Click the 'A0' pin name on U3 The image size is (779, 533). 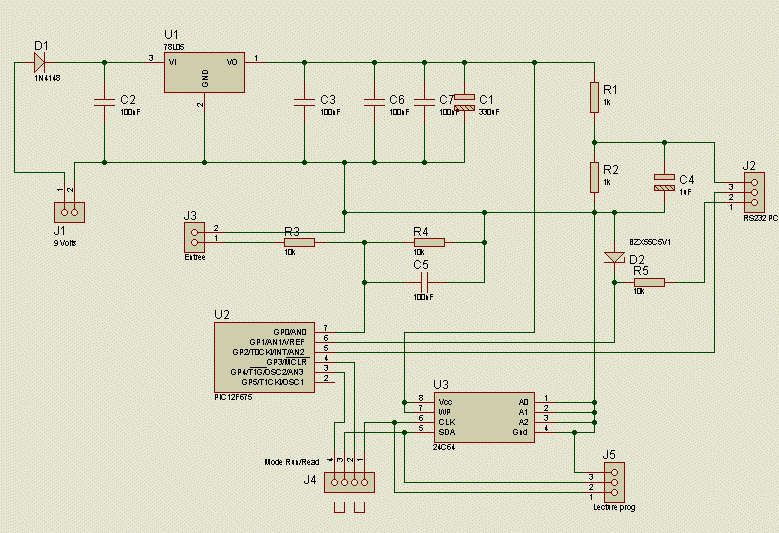click(x=524, y=402)
